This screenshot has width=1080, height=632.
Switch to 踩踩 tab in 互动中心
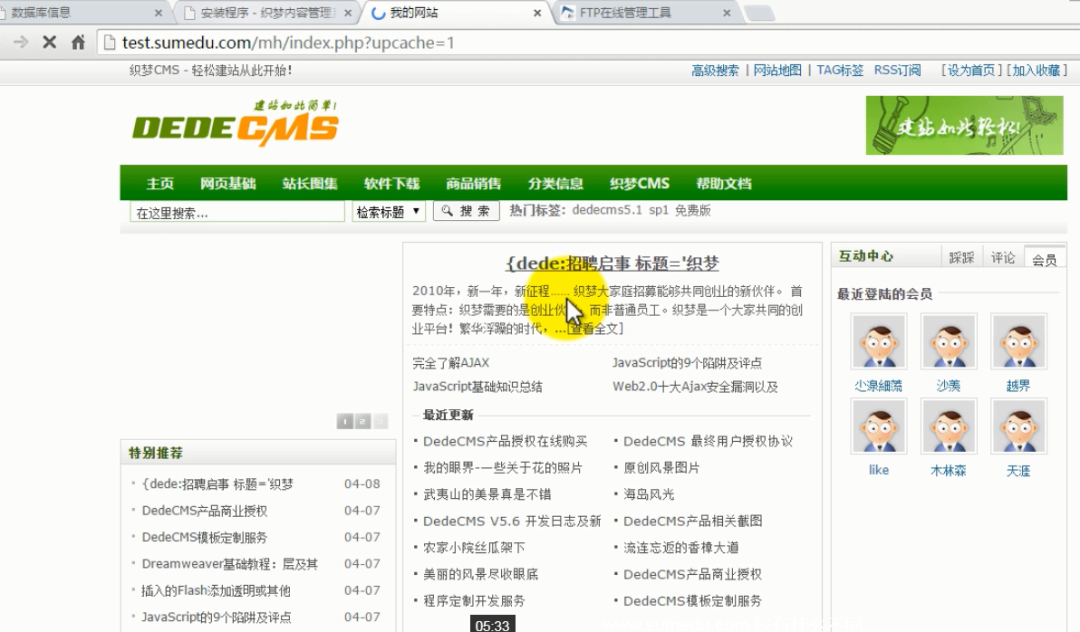click(962, 257)
